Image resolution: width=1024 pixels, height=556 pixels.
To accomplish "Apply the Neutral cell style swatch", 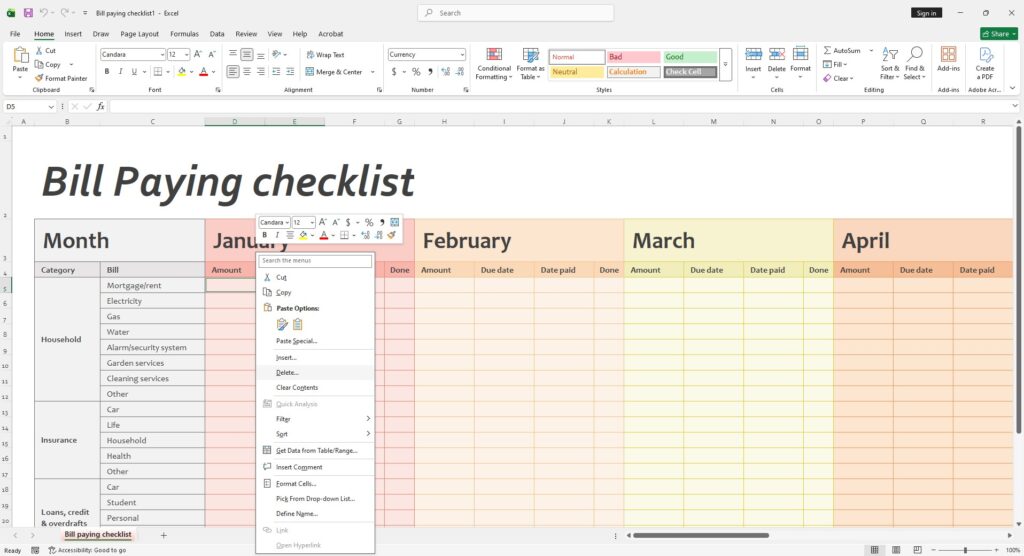I will (577, 72).
